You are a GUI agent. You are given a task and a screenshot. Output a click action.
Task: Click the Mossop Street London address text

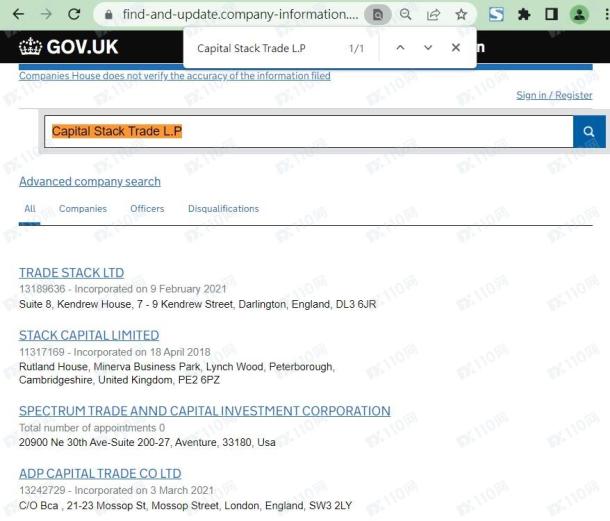point(186,506)
